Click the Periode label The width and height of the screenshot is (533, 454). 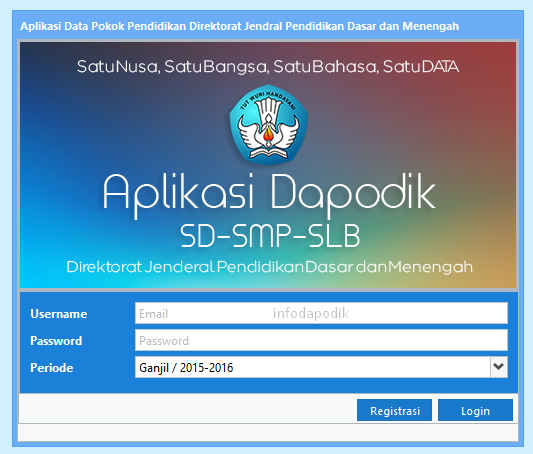click(52, 368)
